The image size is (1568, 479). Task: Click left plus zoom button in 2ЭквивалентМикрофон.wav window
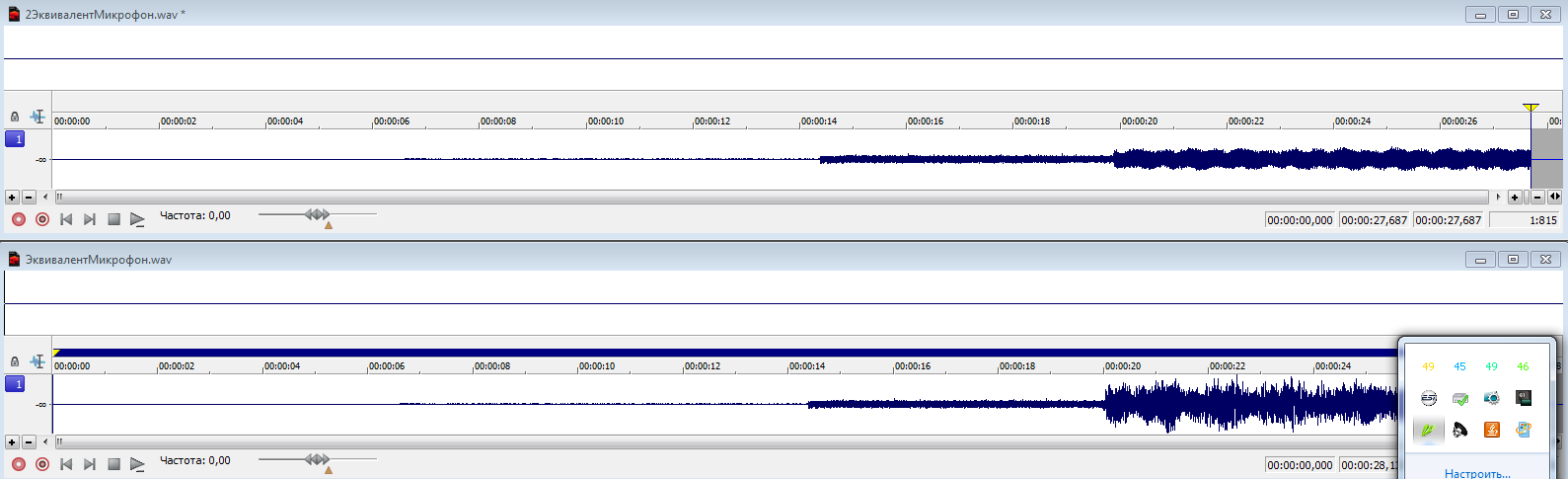click(x=12, y=198)
